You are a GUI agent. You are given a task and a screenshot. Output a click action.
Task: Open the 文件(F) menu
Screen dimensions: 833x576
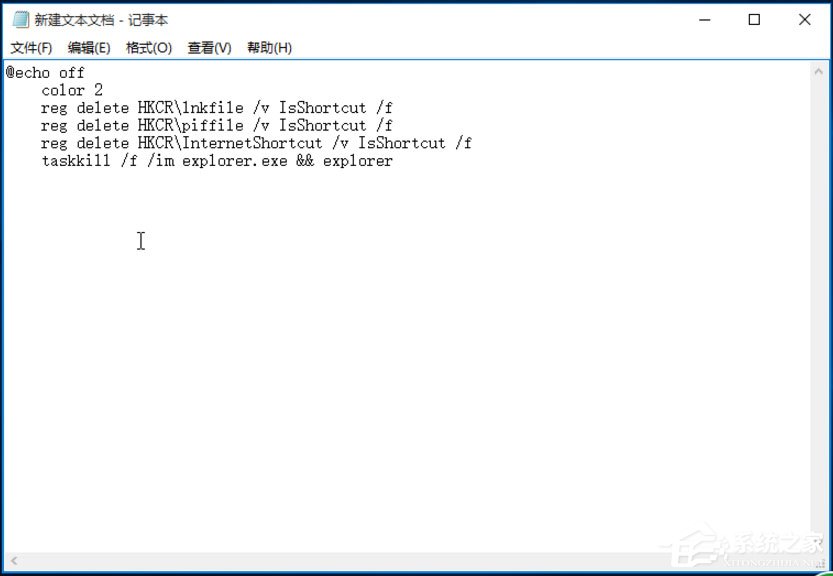tap(29, 47)
